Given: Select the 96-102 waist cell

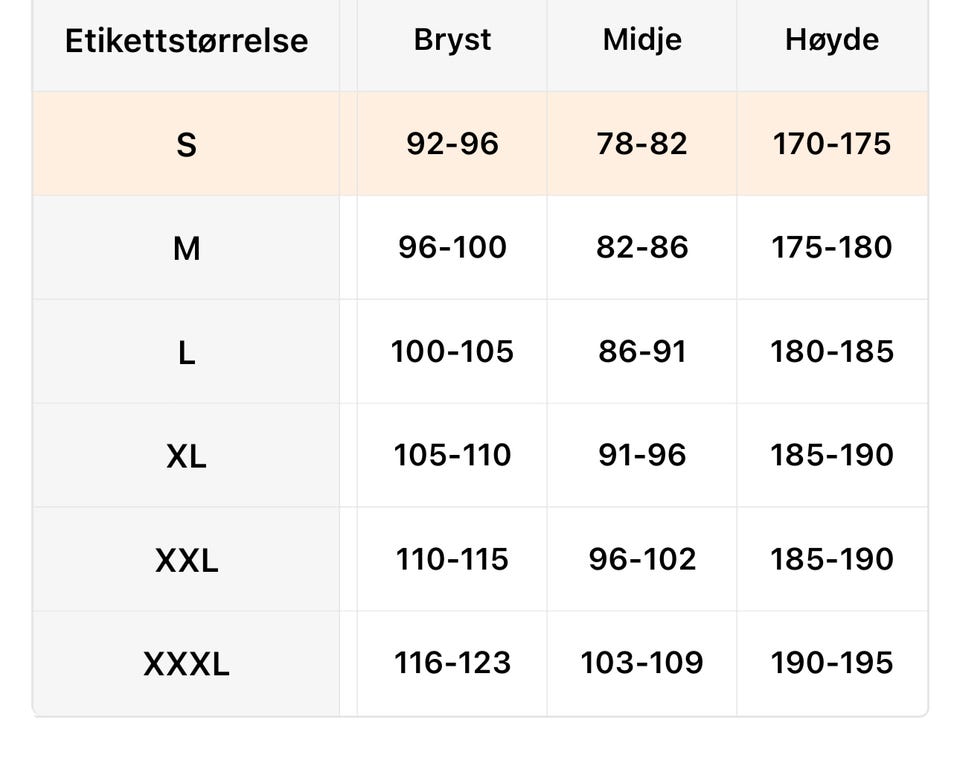Looking at the screenshot, I should click(642, 559).
